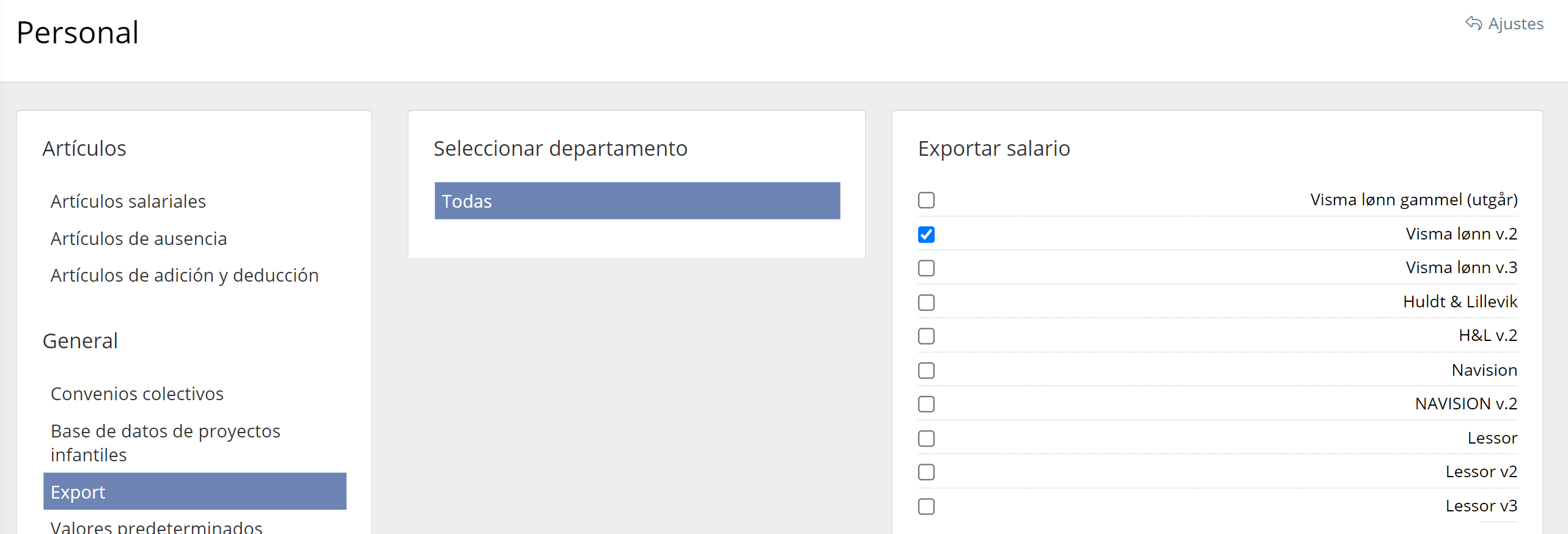Screen dimensions: 1568x534
Task: Select the Export menu item
Action: click(194, 492)
